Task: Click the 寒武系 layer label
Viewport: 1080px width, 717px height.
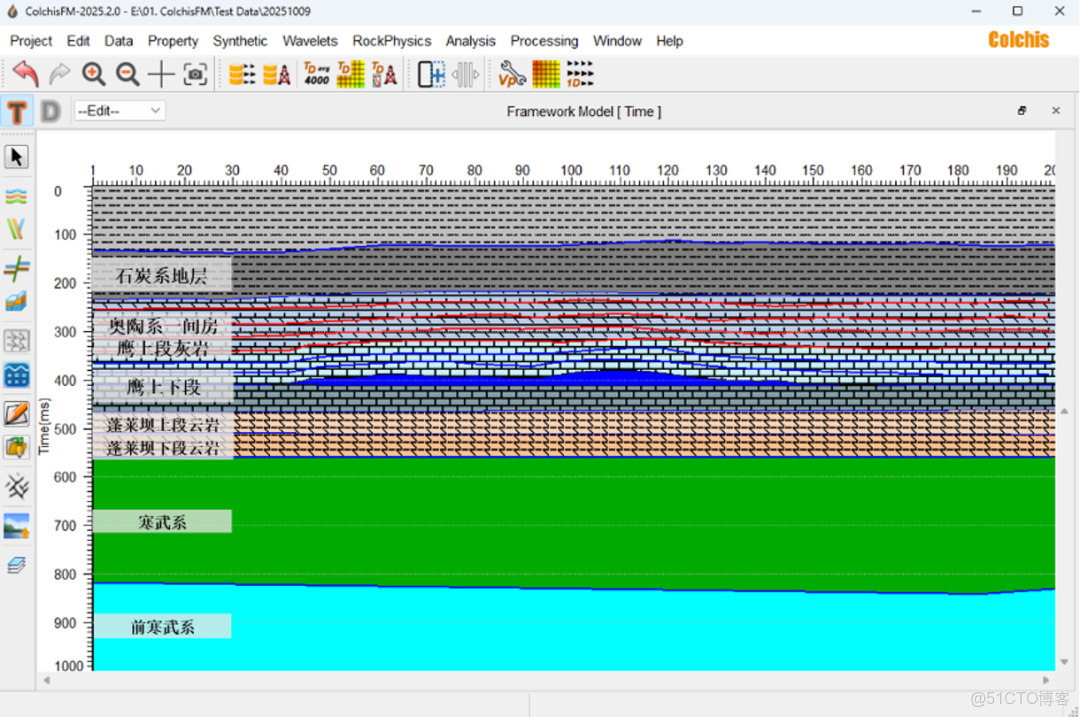Action: 162,522
